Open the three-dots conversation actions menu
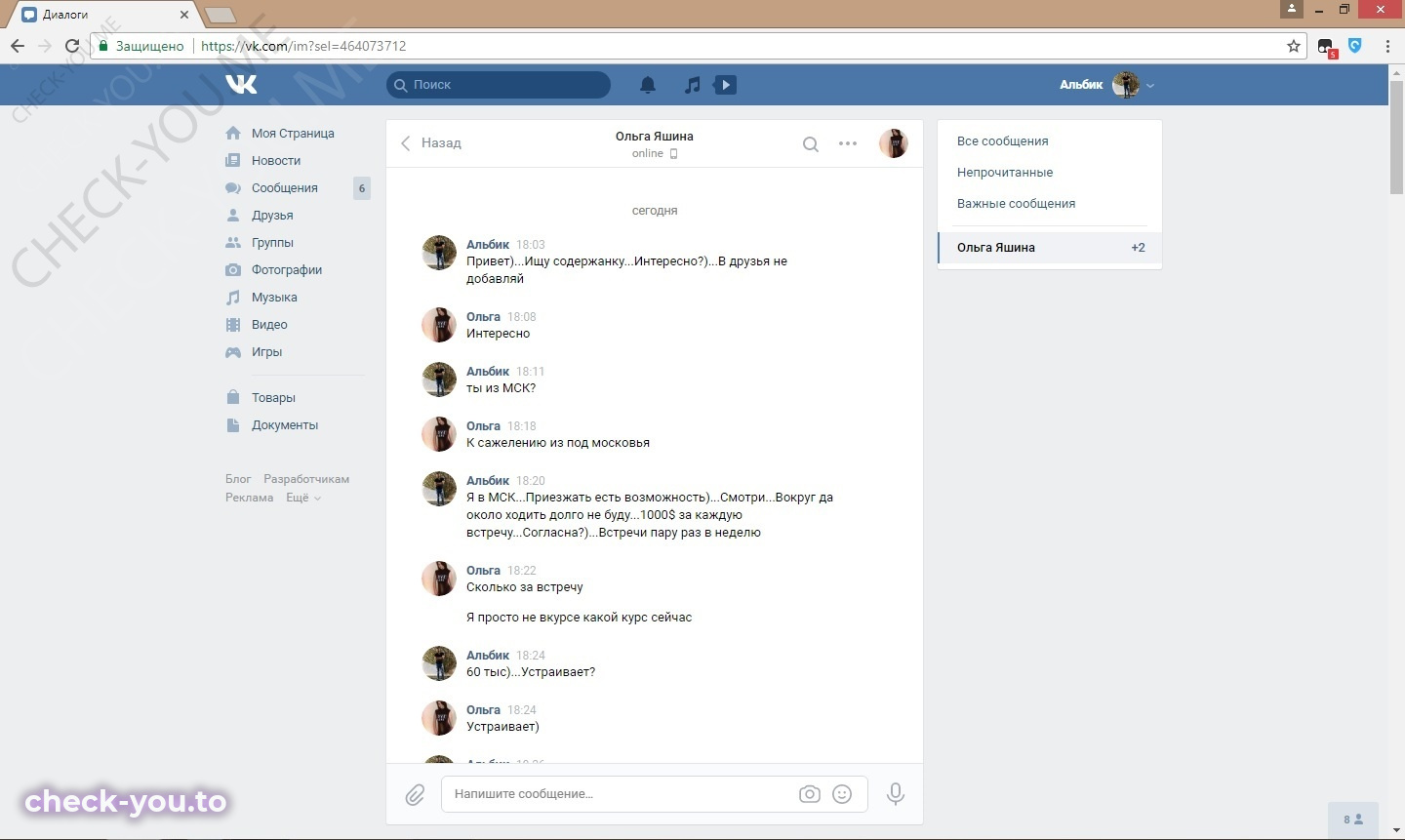Viewport: 1405px width, 840px height. click(x=848, y=143)
